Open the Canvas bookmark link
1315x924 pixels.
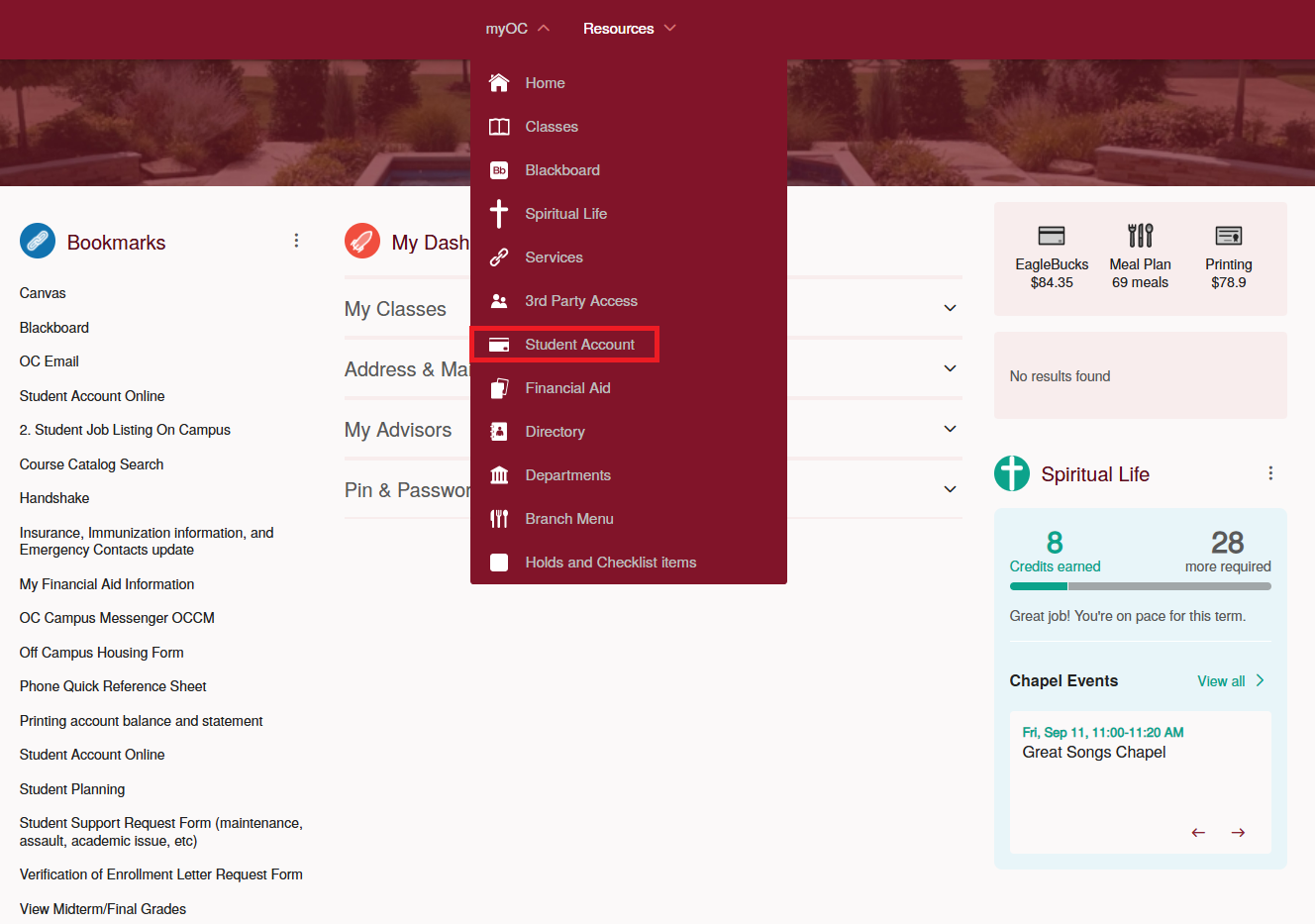point(43,293)
